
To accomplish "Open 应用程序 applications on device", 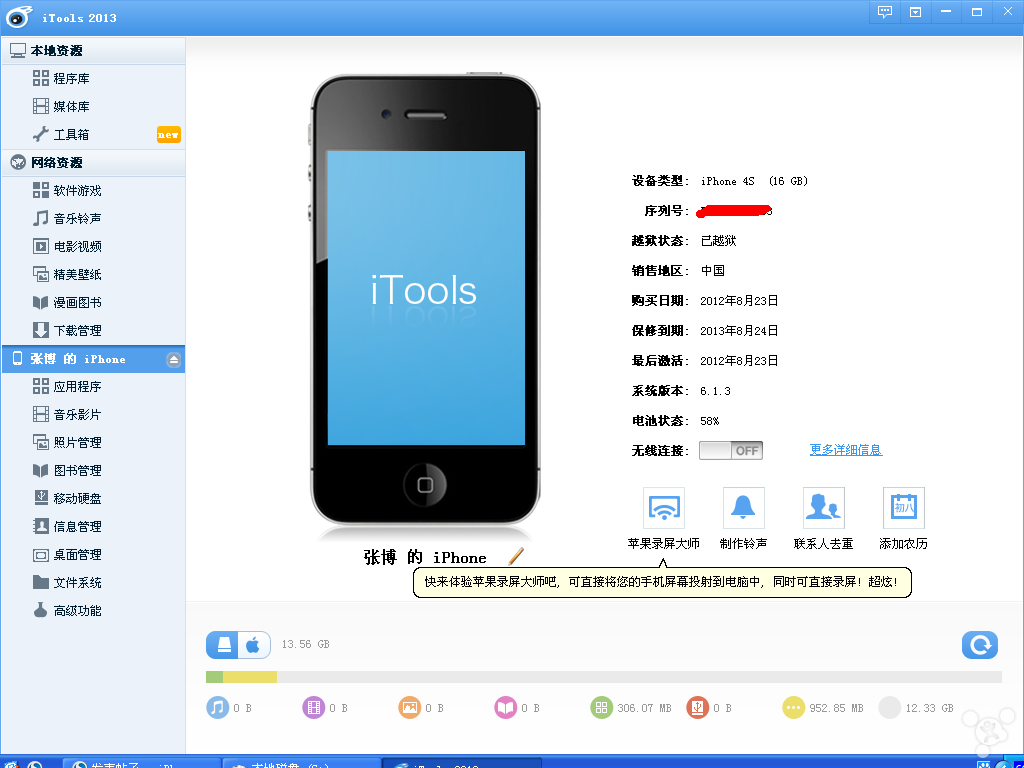I will click(93, 387).
